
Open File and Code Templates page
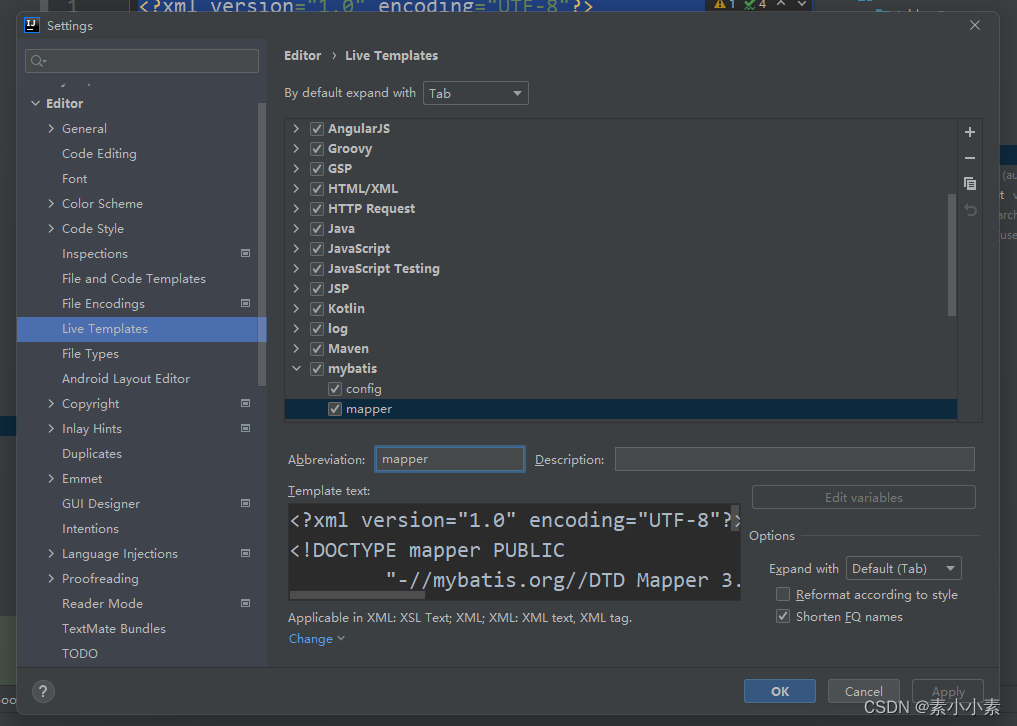coord(134,278)
